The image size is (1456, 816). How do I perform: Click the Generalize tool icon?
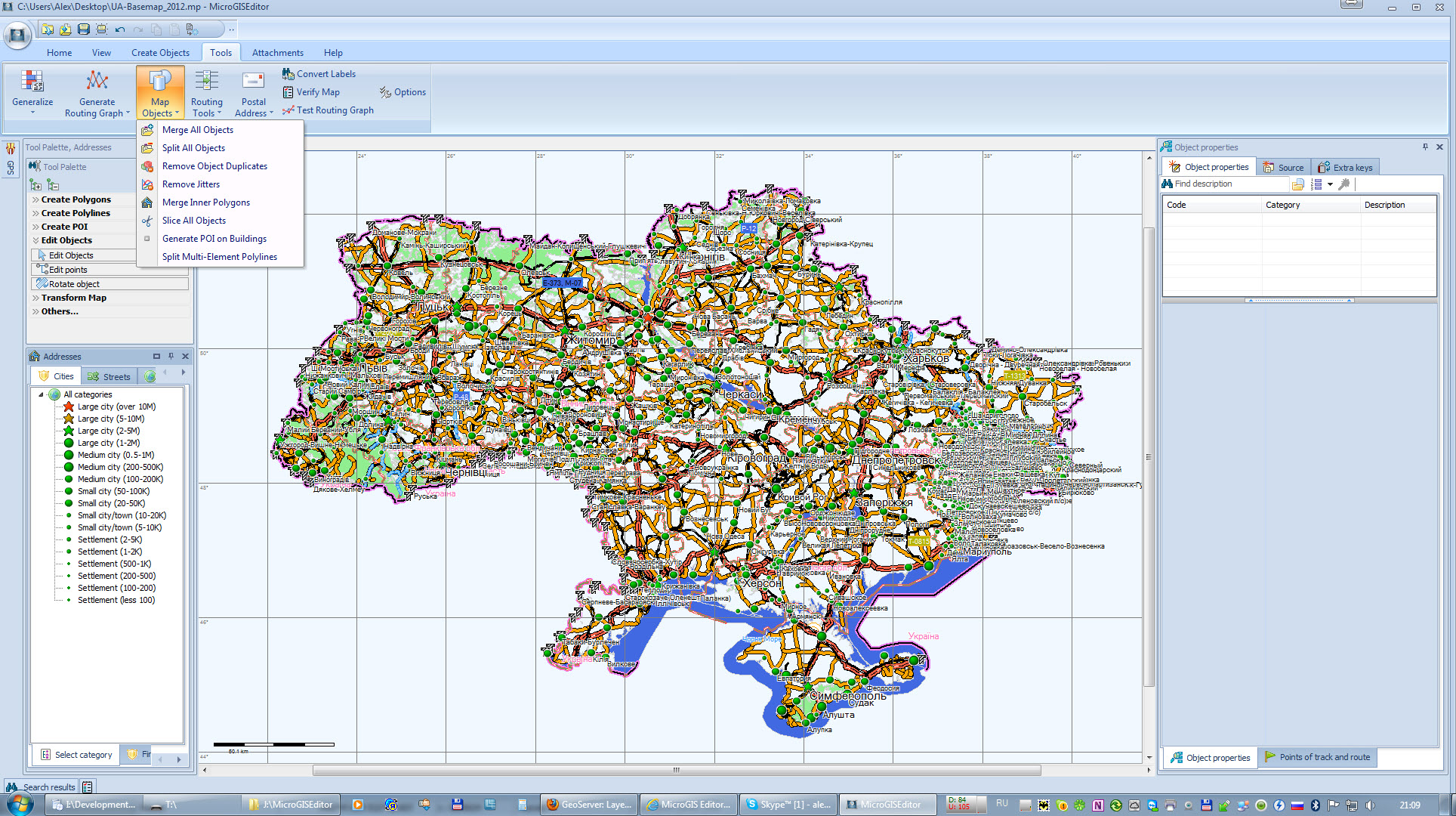click(32, 81)
